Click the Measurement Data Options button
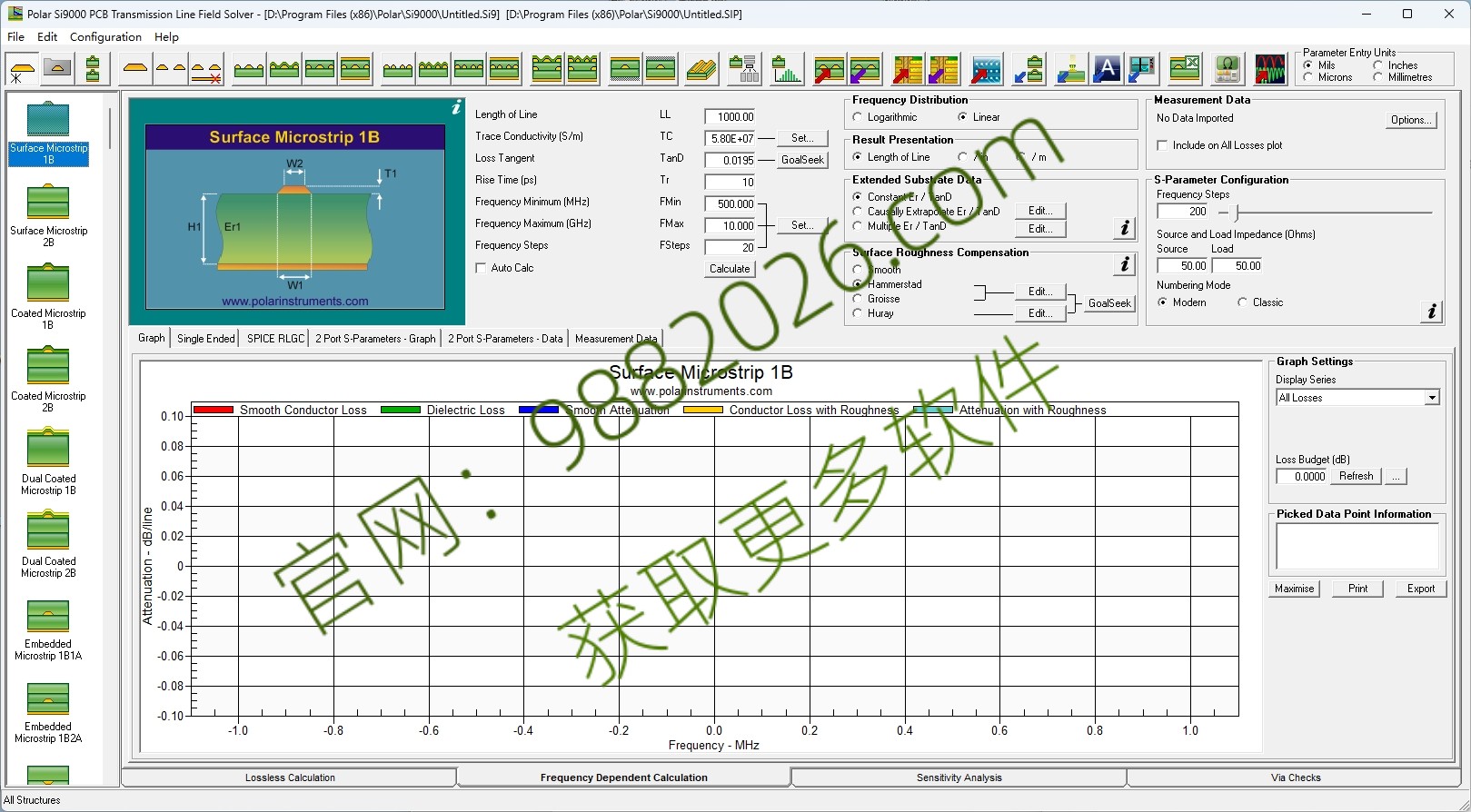Viewport: 1471px width, 812px height. tap(1411, 120)
